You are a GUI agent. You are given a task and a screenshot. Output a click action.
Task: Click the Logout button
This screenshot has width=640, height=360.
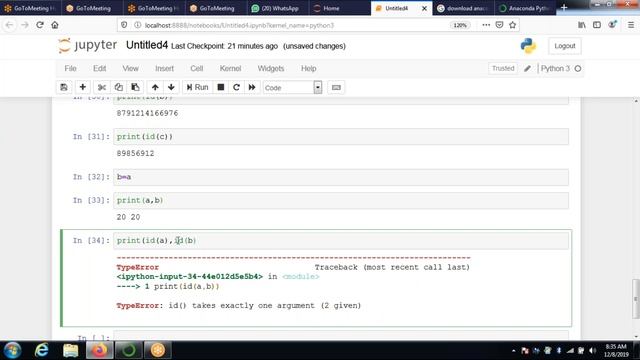(x=565, y=46)
